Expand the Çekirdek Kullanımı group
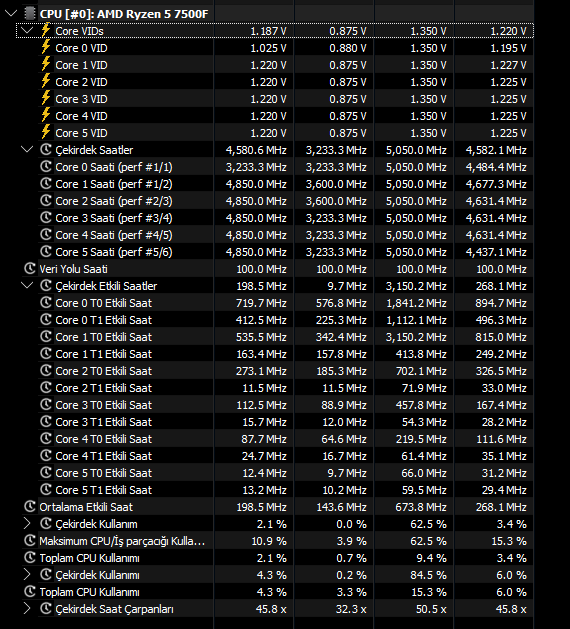570x629 pixels. pyautogui.click(x=27, y=574)
